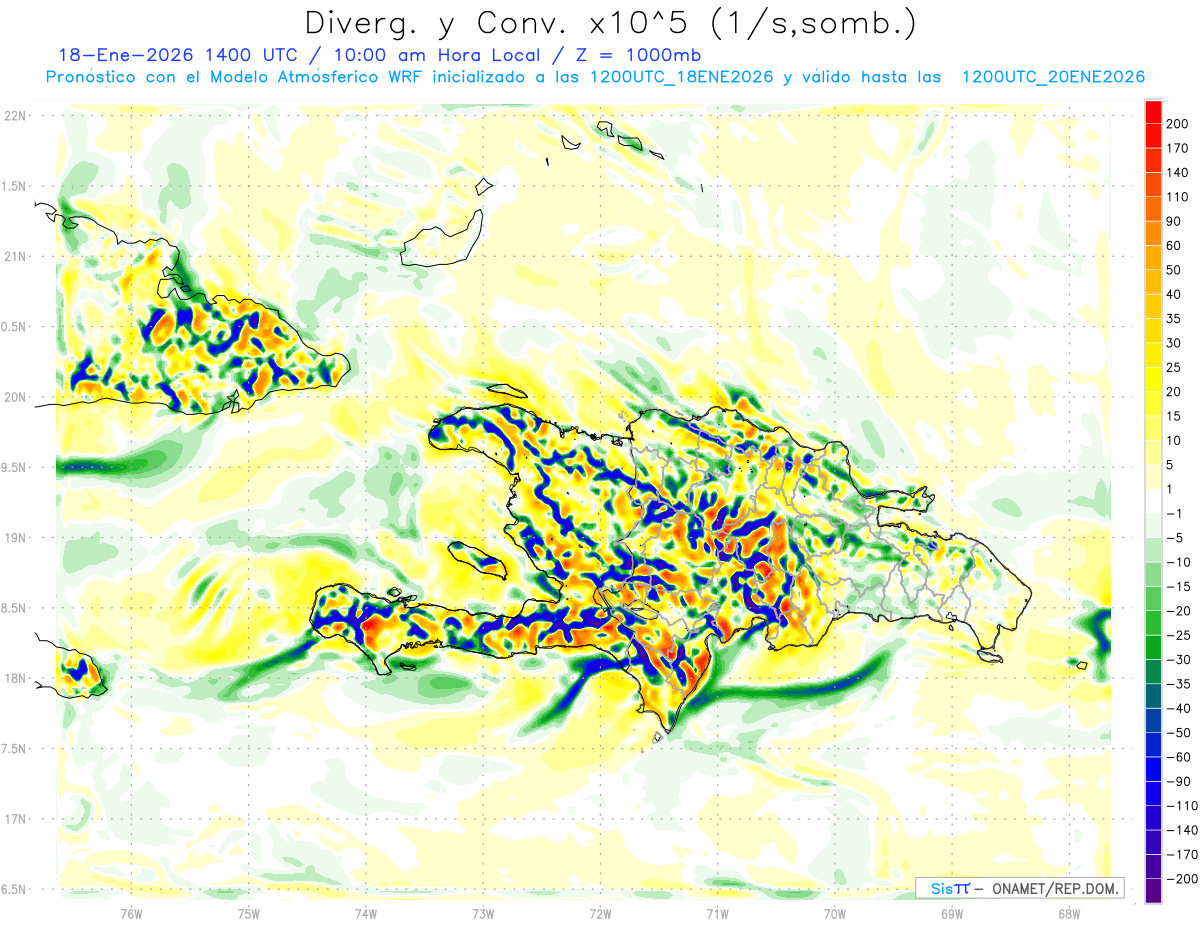Click the '50' colorbar value
Image resolution: width=1200 pixels, height=927 pixels.
[1174, 270]
